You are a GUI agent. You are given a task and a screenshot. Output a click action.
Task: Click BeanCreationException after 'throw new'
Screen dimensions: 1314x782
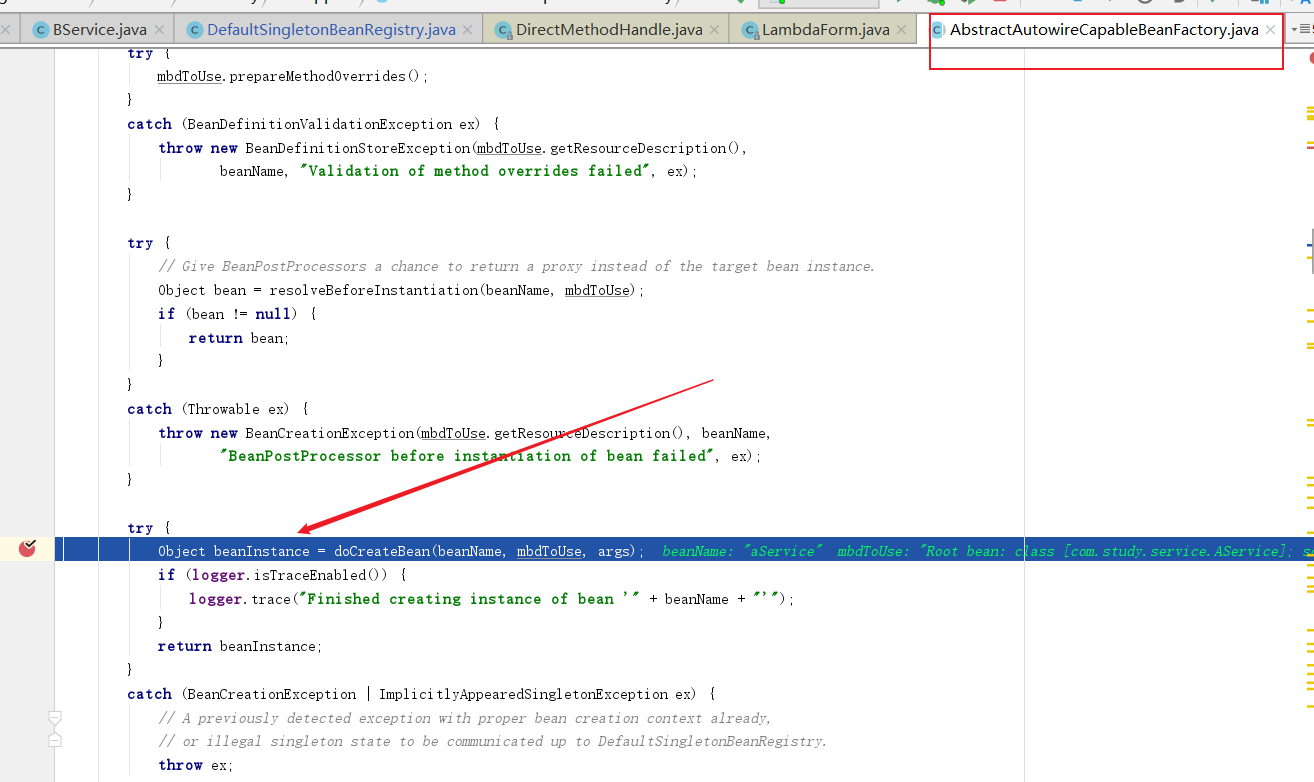click(329, 433)
